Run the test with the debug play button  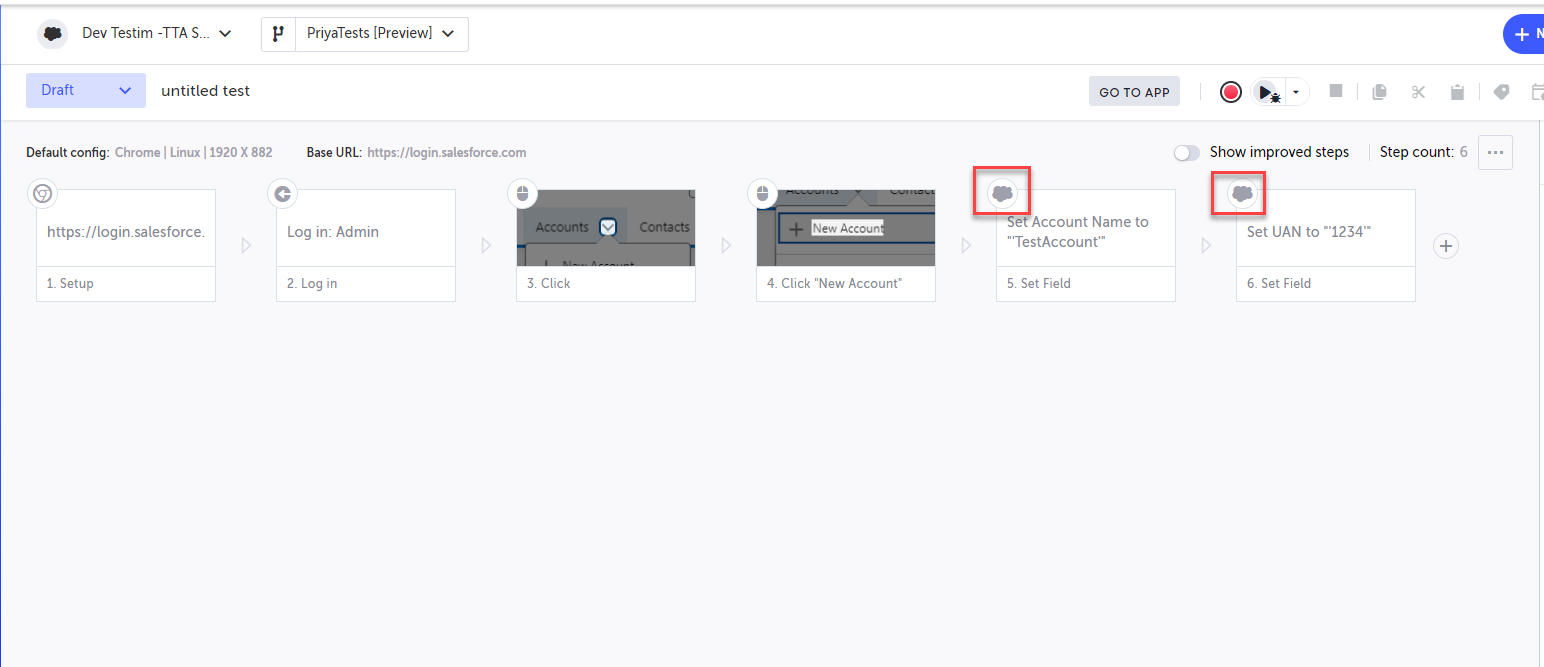[x=1267, y=92]
